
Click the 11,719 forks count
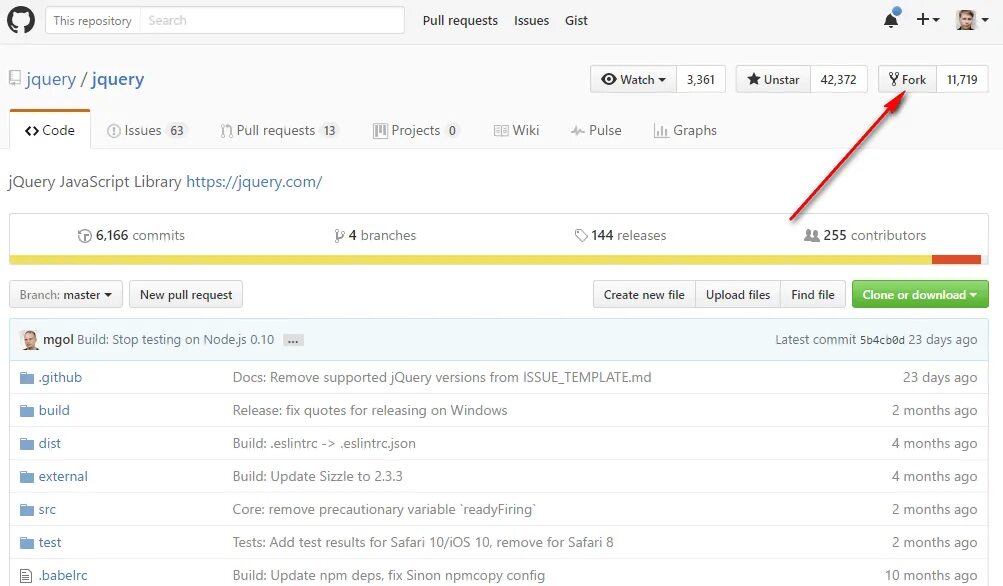coord(962,79)
